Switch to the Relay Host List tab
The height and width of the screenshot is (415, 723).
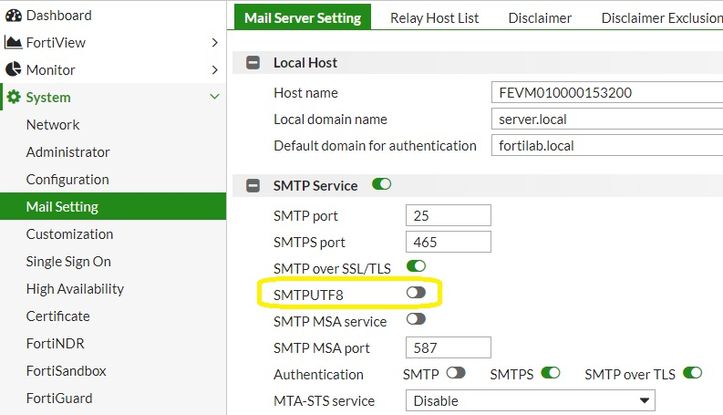tap(434, 18)
